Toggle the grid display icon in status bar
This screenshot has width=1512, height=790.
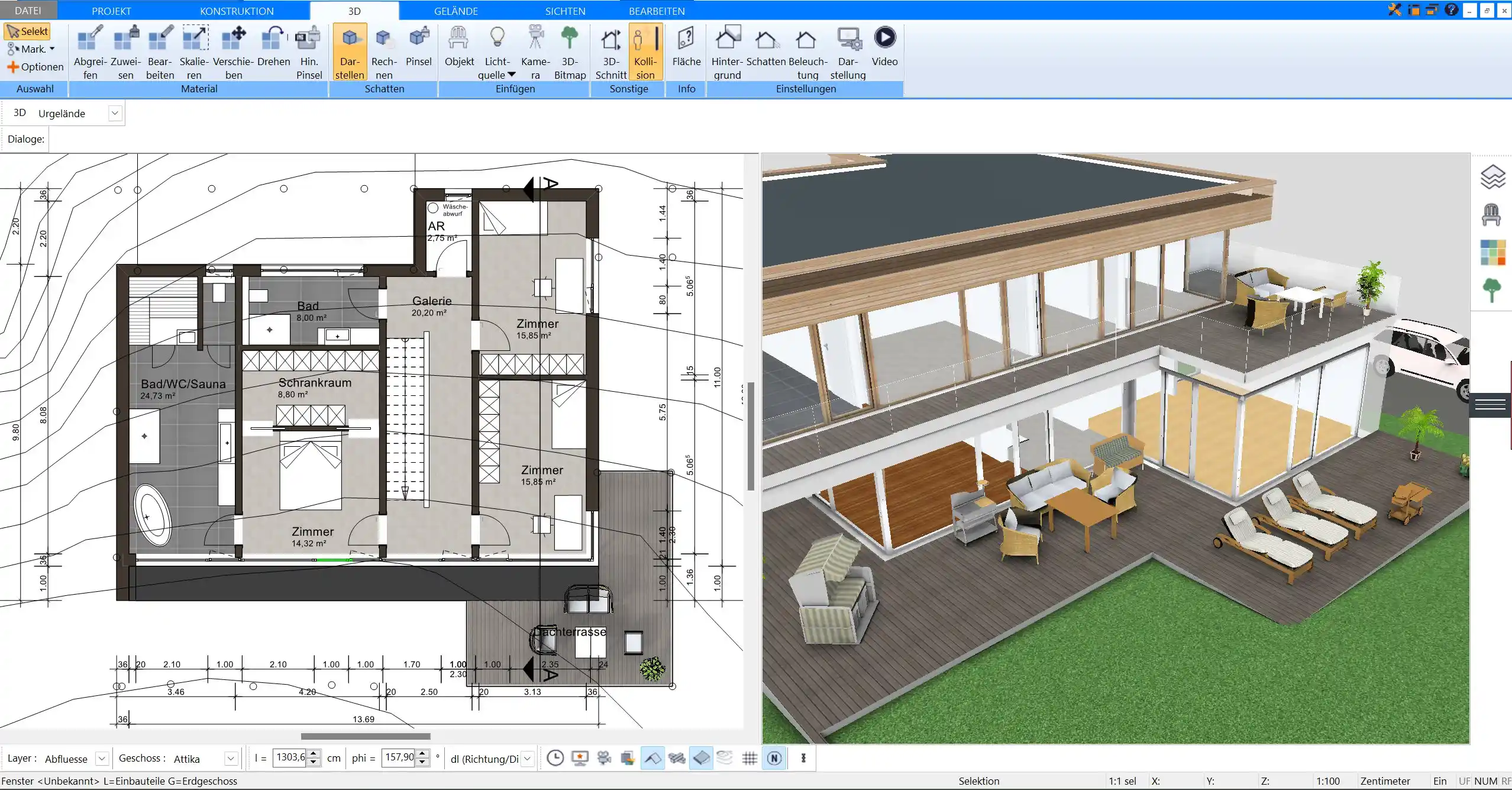[750, 758]
